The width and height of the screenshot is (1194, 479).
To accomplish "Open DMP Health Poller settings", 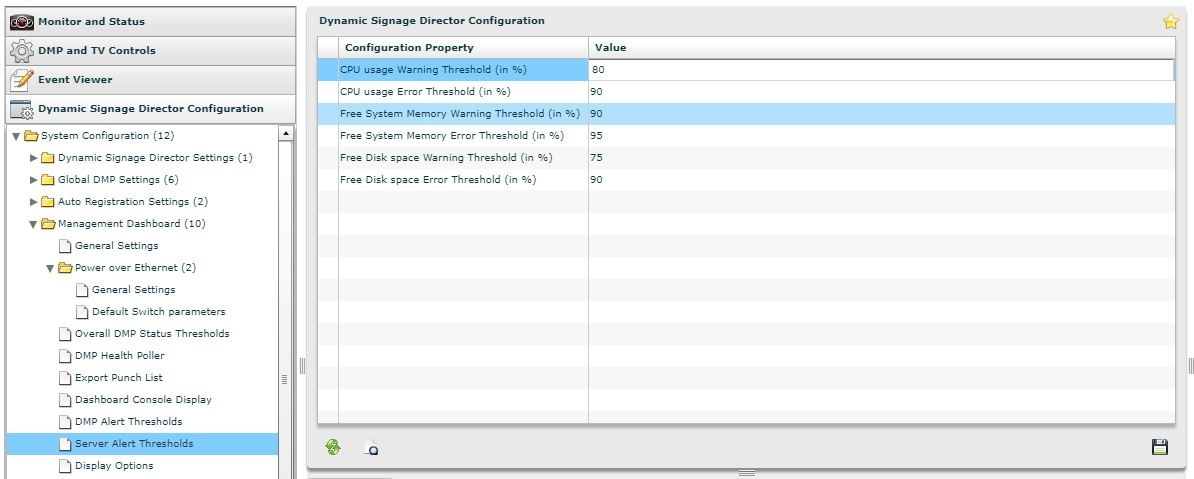I will pos(120,356).
